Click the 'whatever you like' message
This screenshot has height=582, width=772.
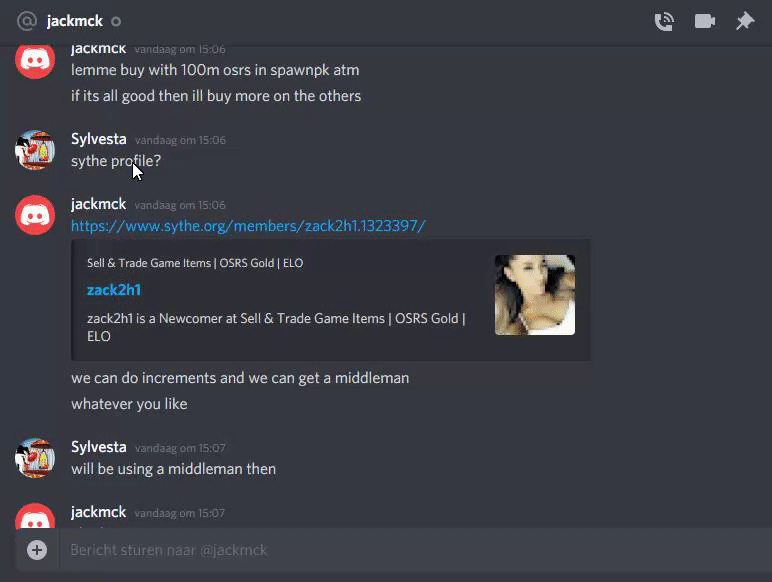129,404
